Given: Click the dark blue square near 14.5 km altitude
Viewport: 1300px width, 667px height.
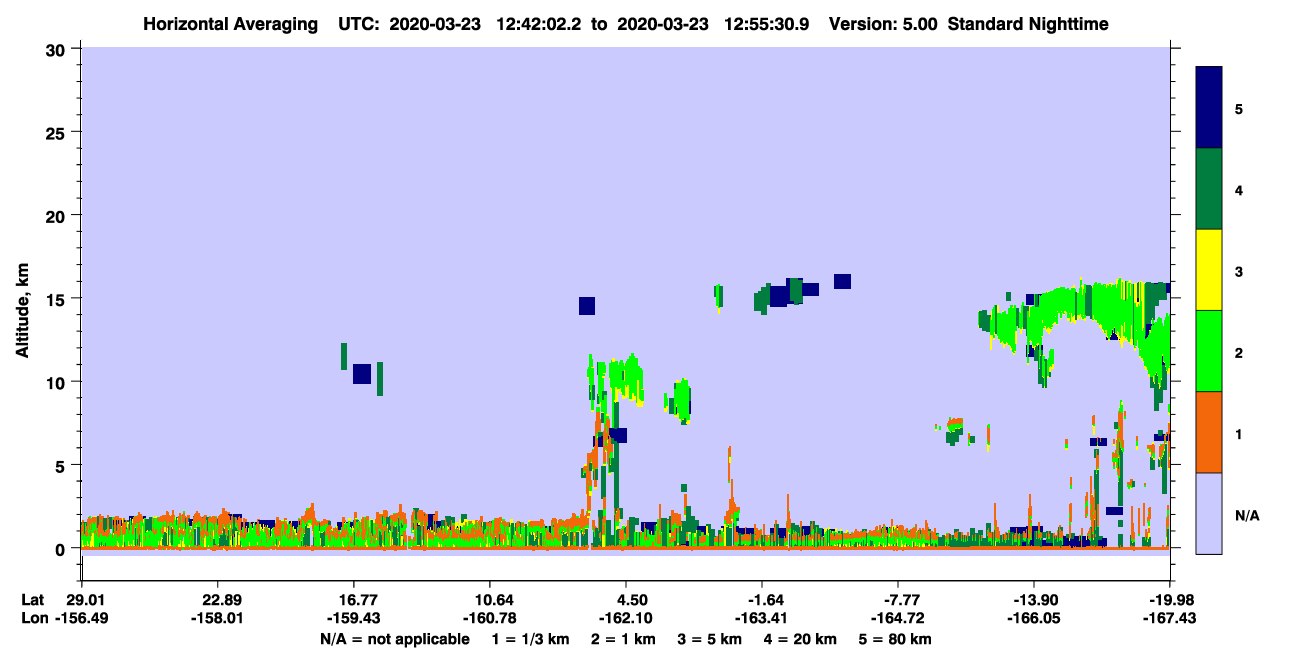Looking at the screenshot, I should click(x=587, y=306).
